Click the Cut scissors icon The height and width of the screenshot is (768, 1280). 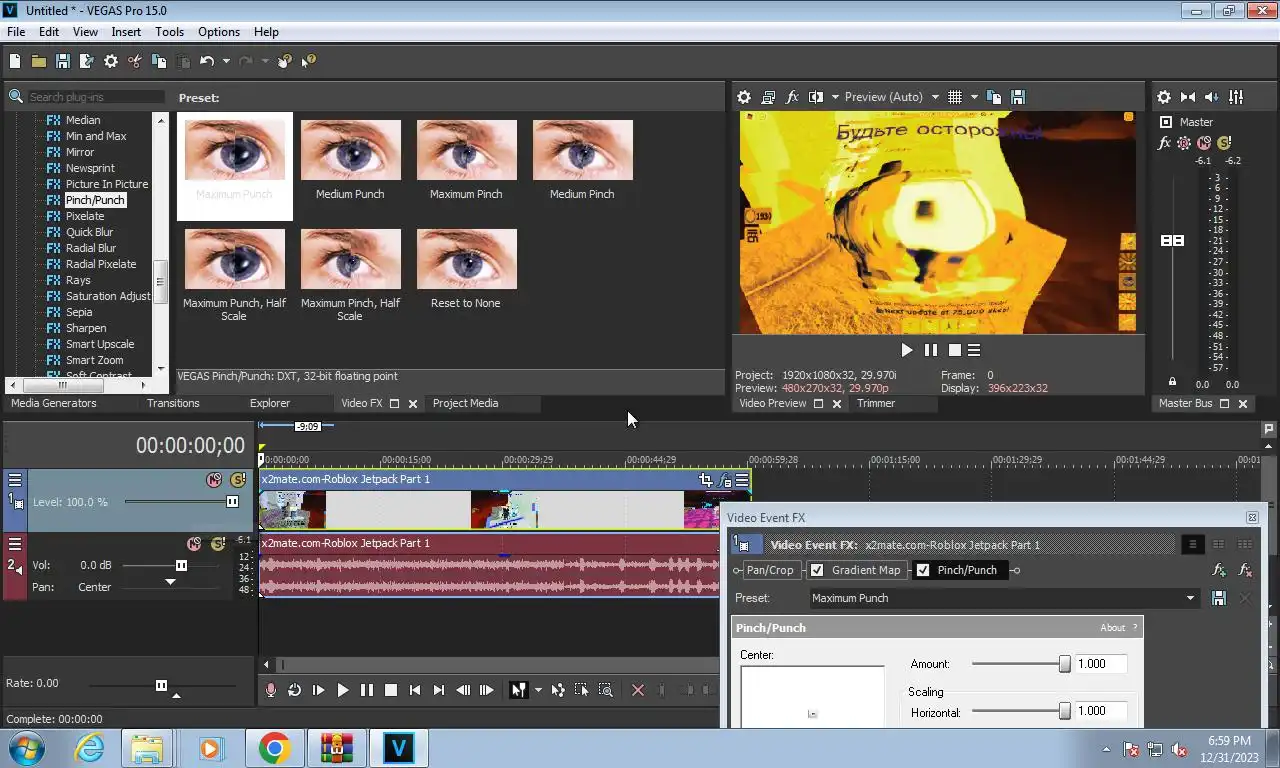(x=135, y=61)
